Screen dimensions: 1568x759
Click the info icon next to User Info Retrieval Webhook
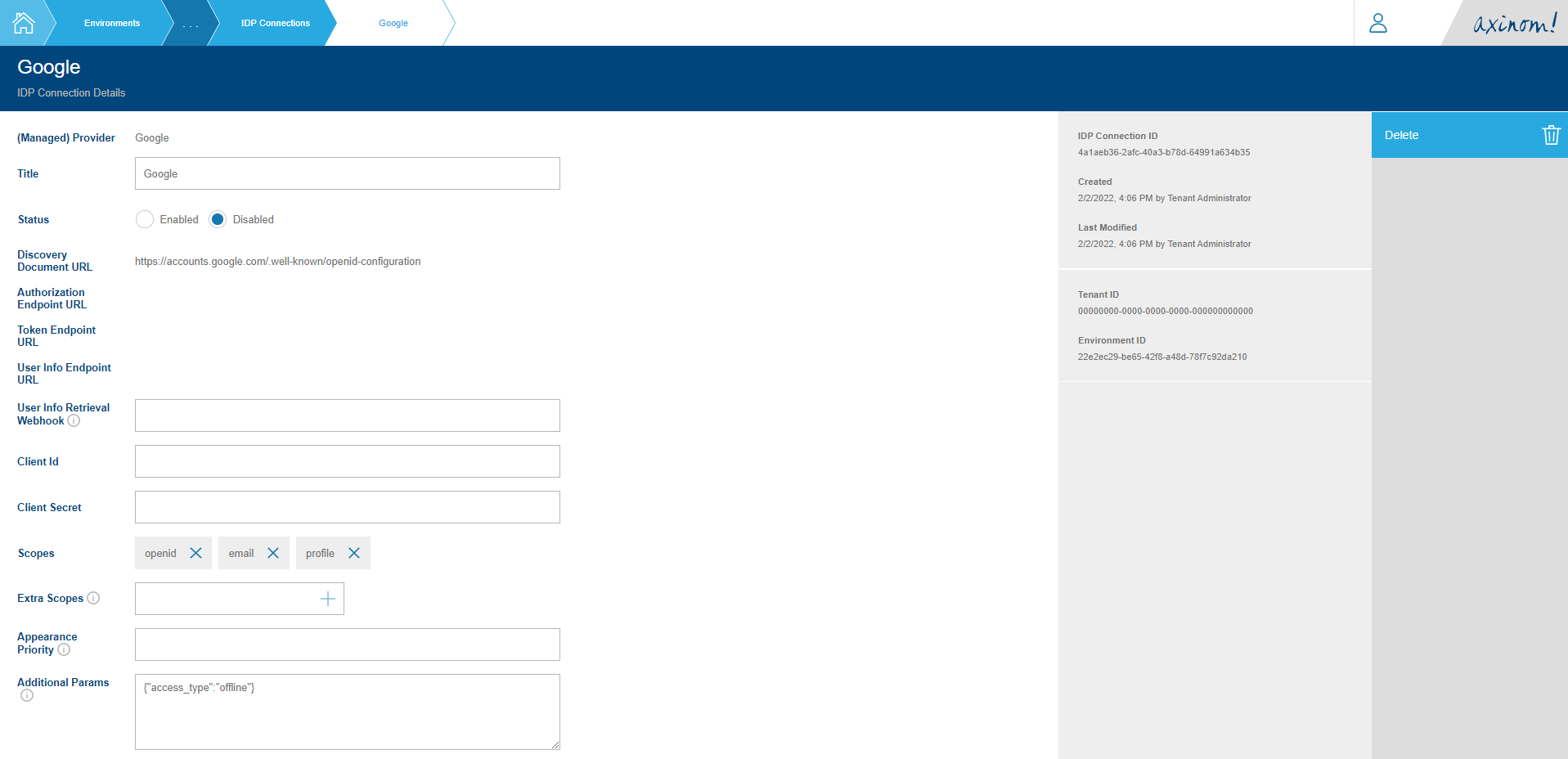74,420
